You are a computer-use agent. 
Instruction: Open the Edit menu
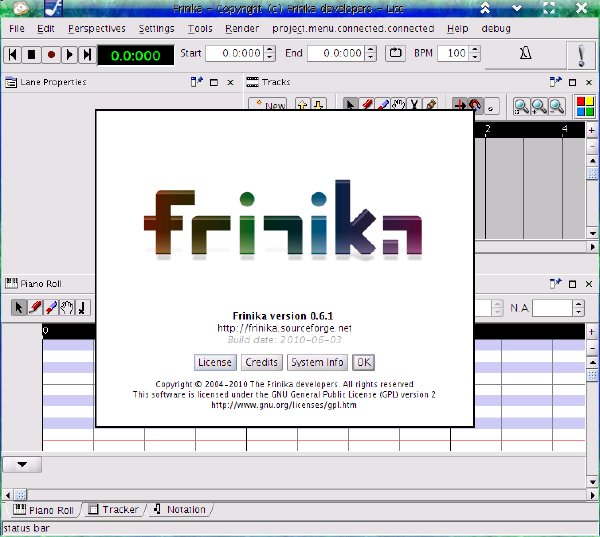[46, 29]
